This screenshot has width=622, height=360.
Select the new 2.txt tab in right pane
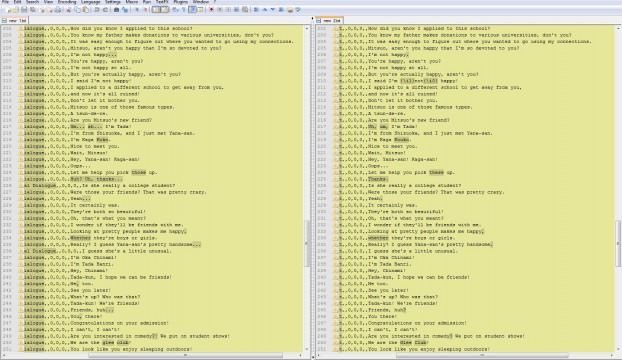[329, 20]
